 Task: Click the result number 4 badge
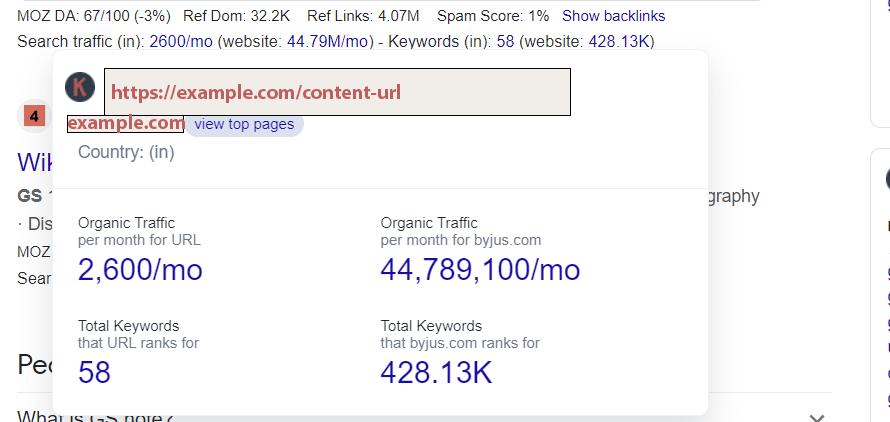pyautogui.click(x=34, y=116)
